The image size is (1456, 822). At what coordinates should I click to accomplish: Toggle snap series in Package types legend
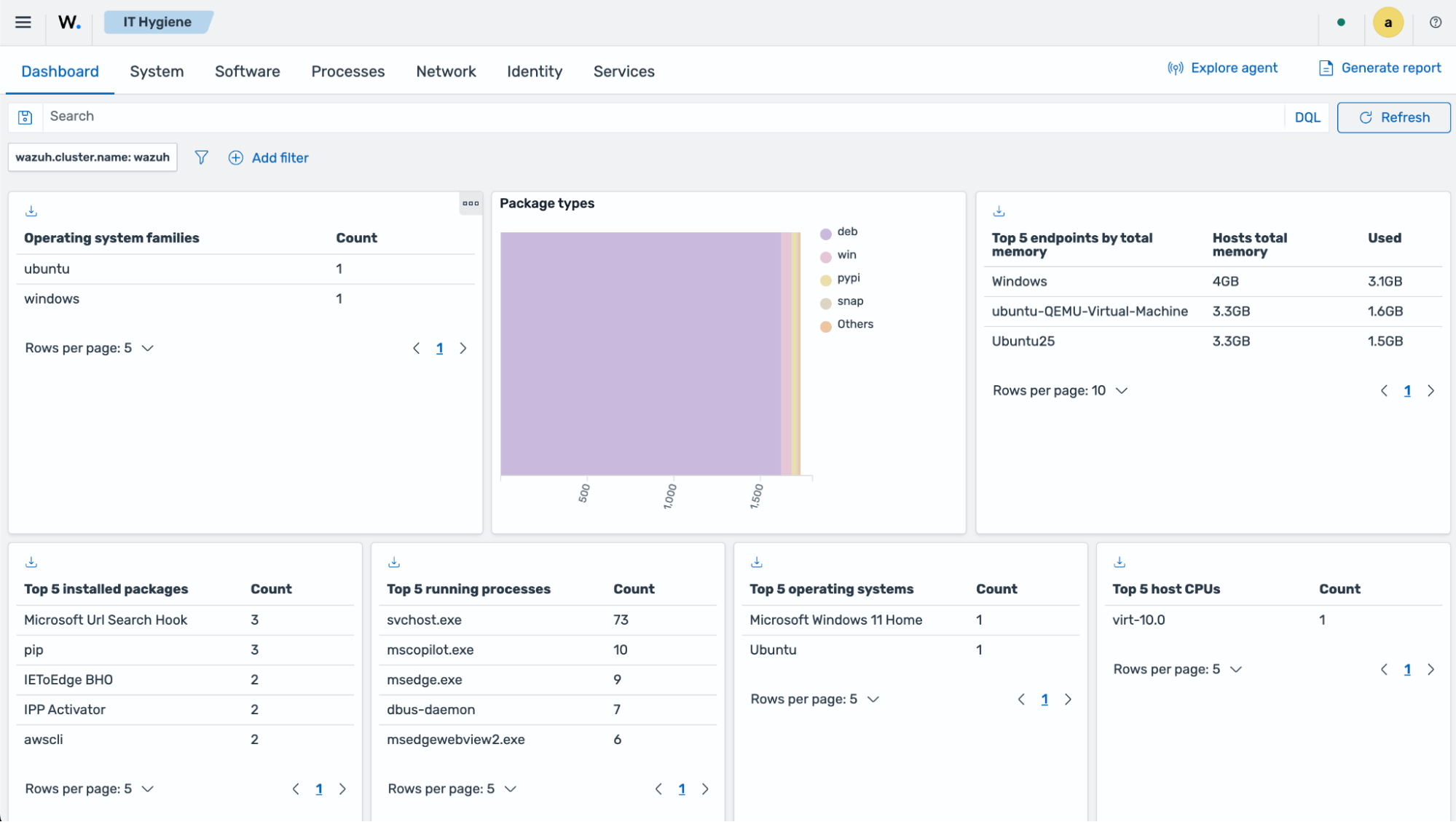point(842,302)
